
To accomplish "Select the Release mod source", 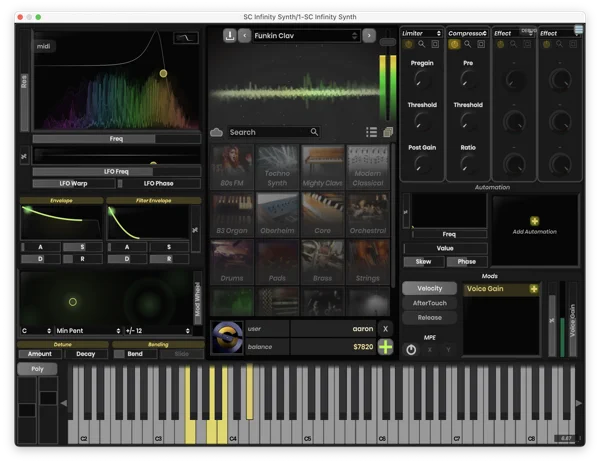I will tap(429, 318).
